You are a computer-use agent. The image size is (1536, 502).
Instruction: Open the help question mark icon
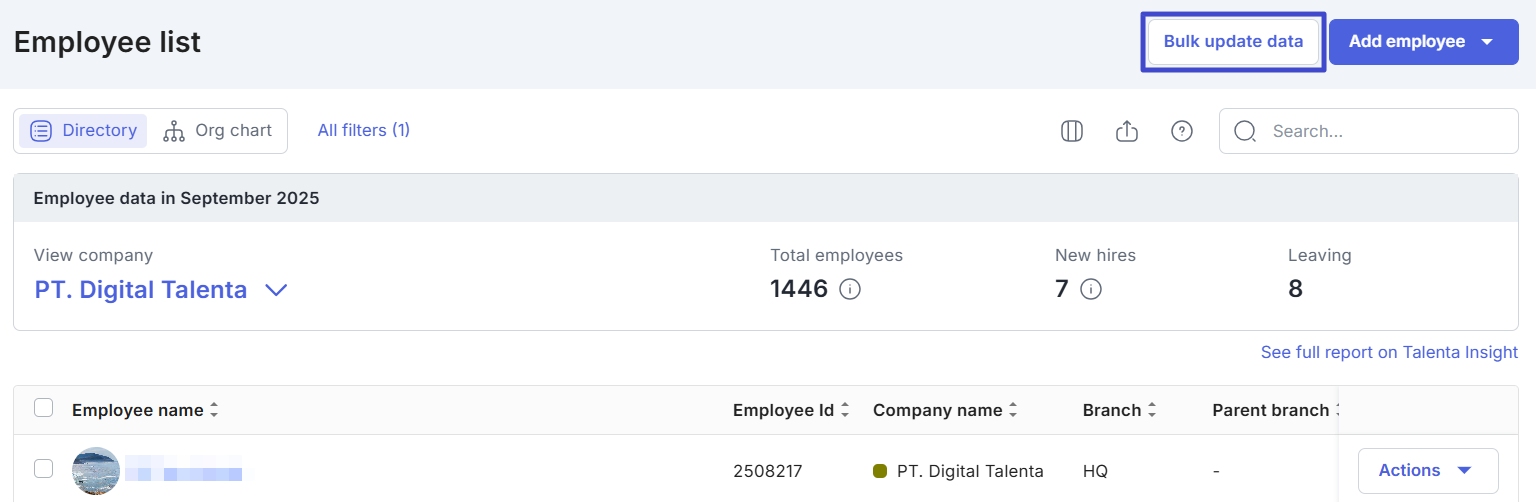[1182, 131]
